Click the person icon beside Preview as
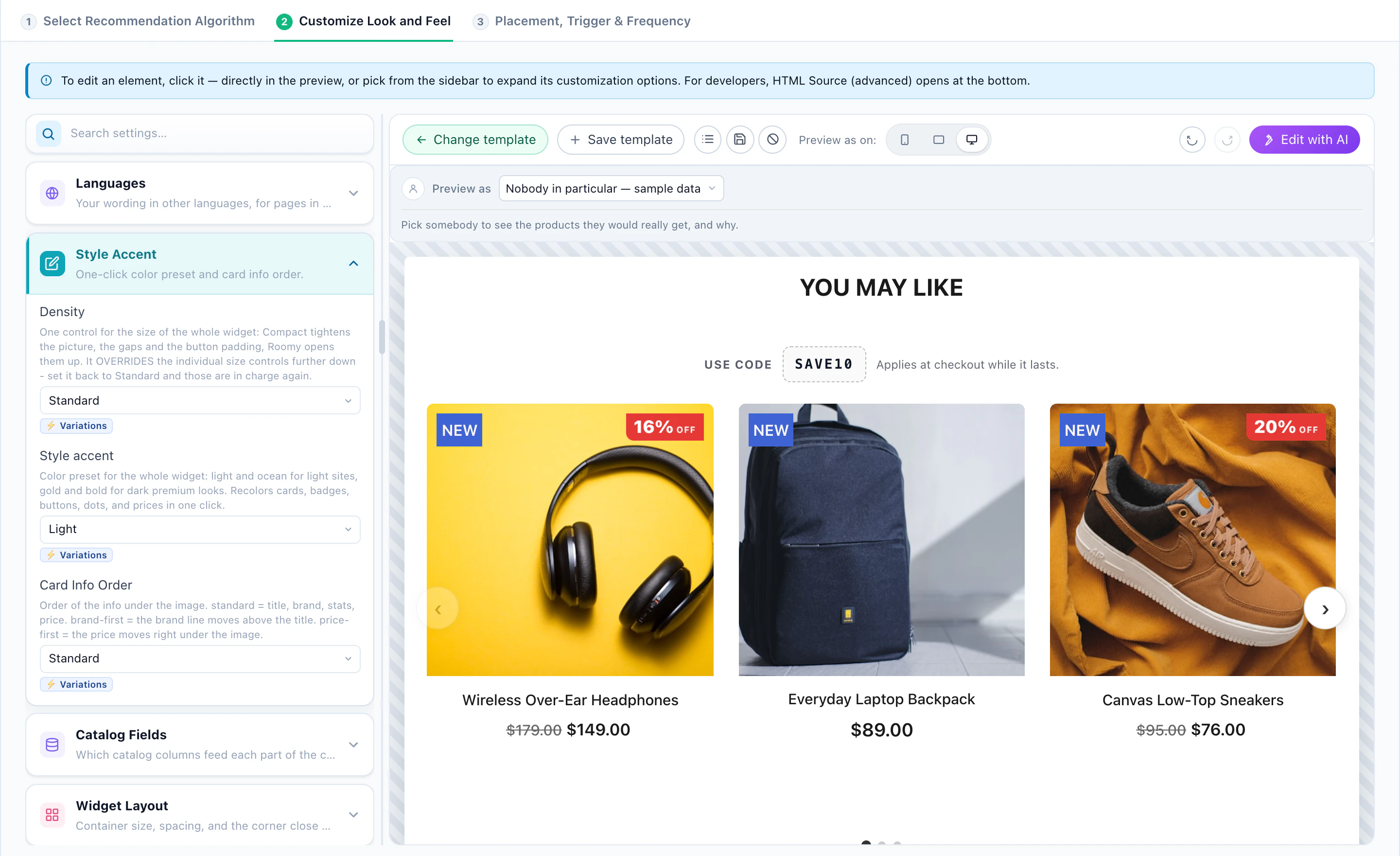The image size is (1400, 856). tap(413, 188)
